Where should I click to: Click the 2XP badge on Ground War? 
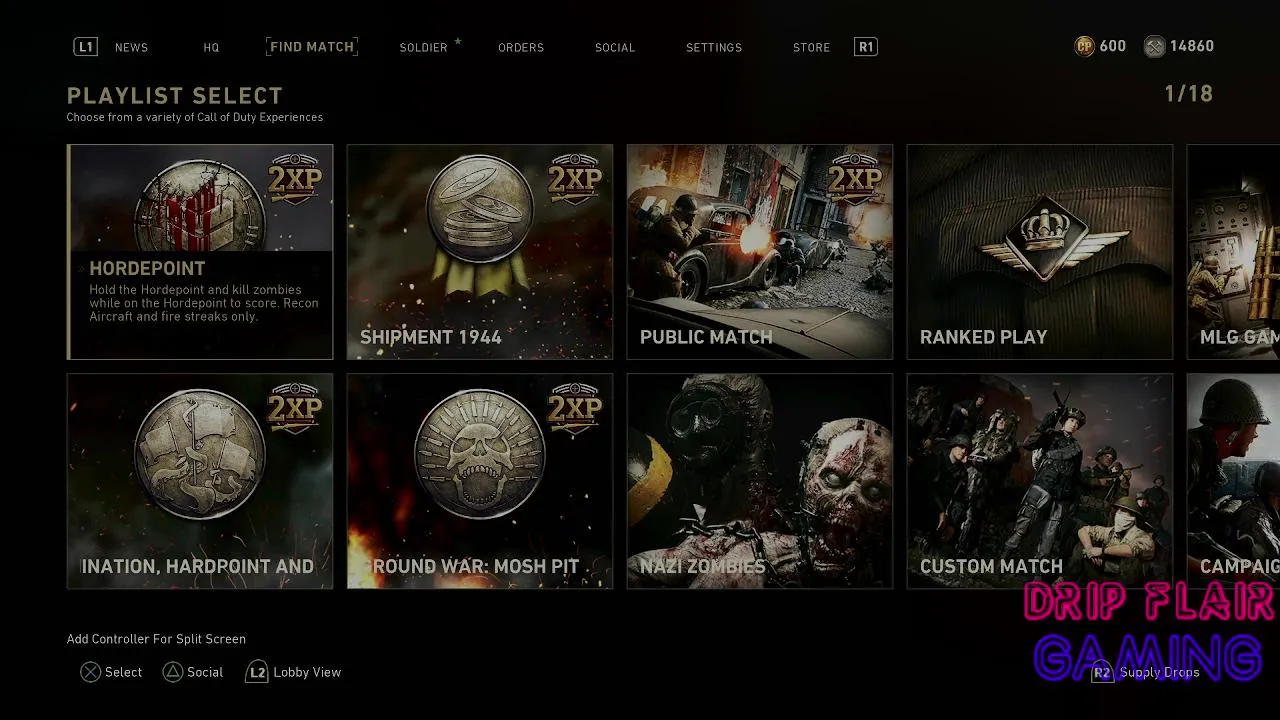574,408
